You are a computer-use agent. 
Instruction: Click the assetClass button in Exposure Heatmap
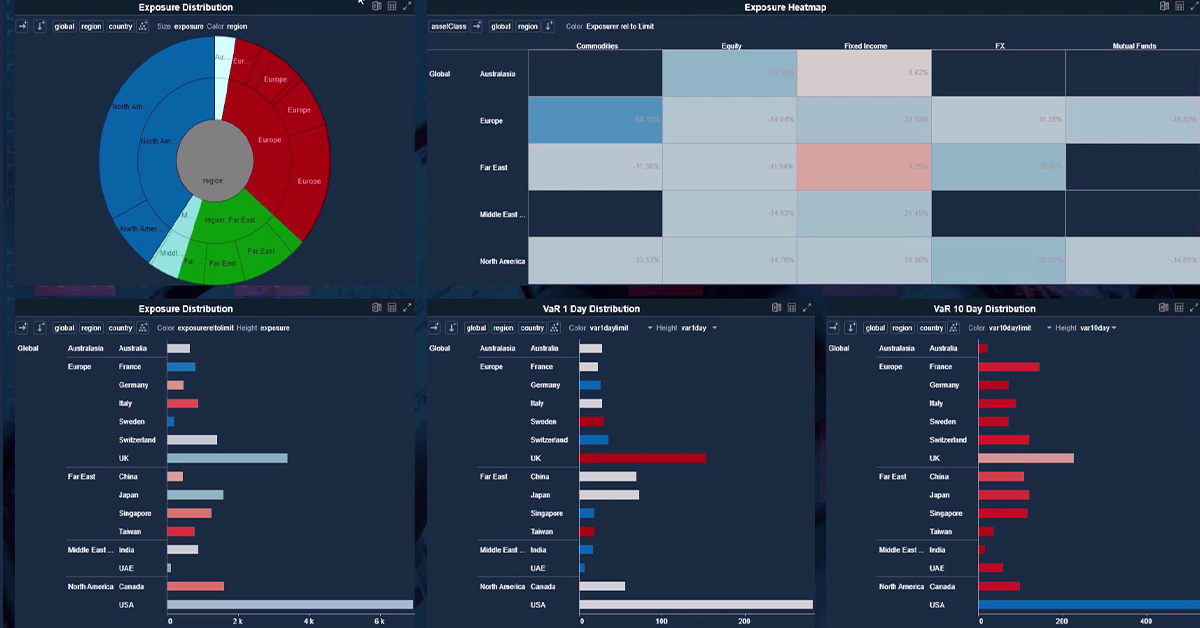(447, 26)
